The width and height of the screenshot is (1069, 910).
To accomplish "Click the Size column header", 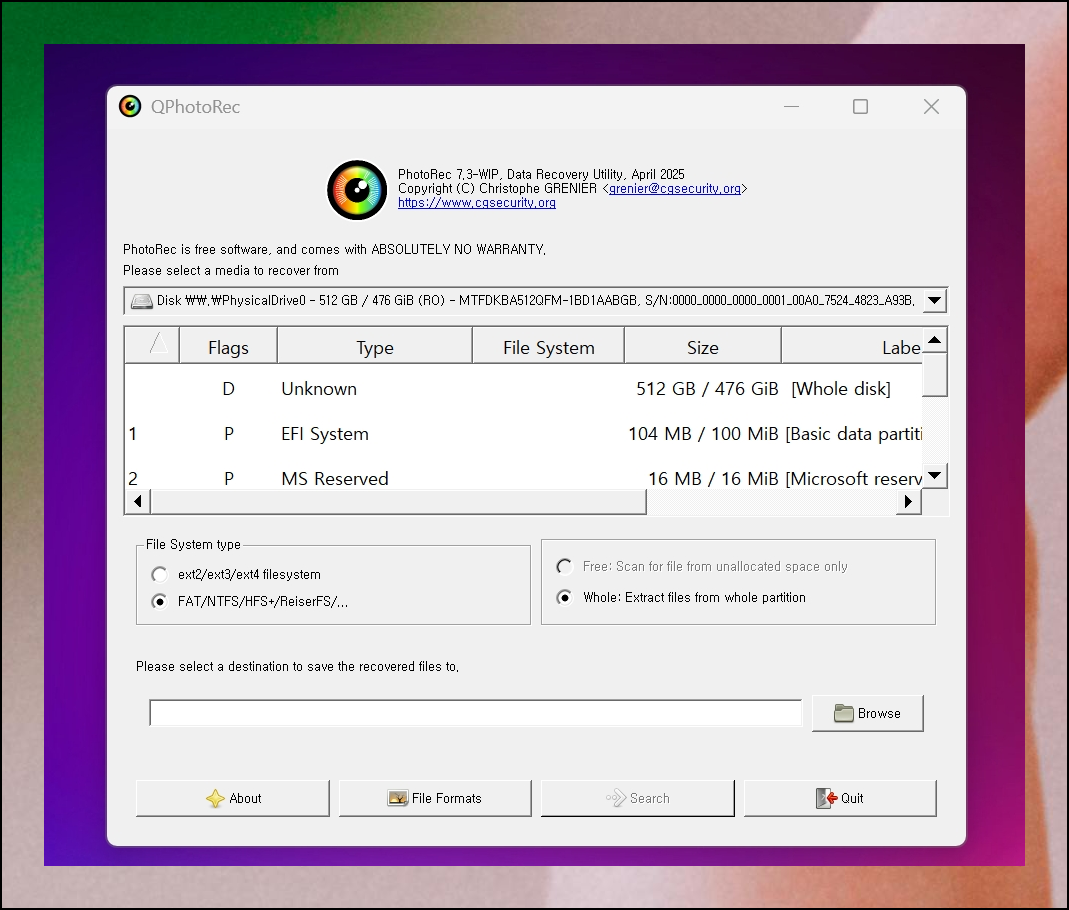I will point(702,346).
